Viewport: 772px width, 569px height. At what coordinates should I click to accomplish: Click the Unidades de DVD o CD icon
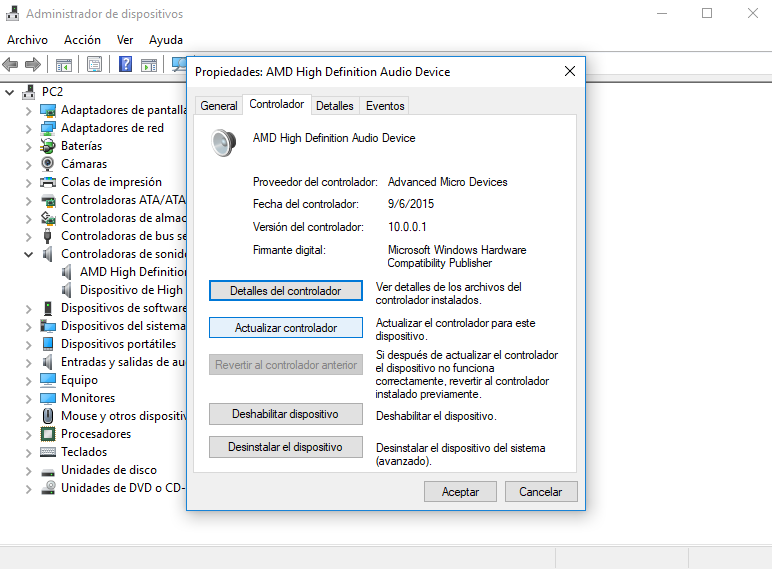(x=48, y=488)
